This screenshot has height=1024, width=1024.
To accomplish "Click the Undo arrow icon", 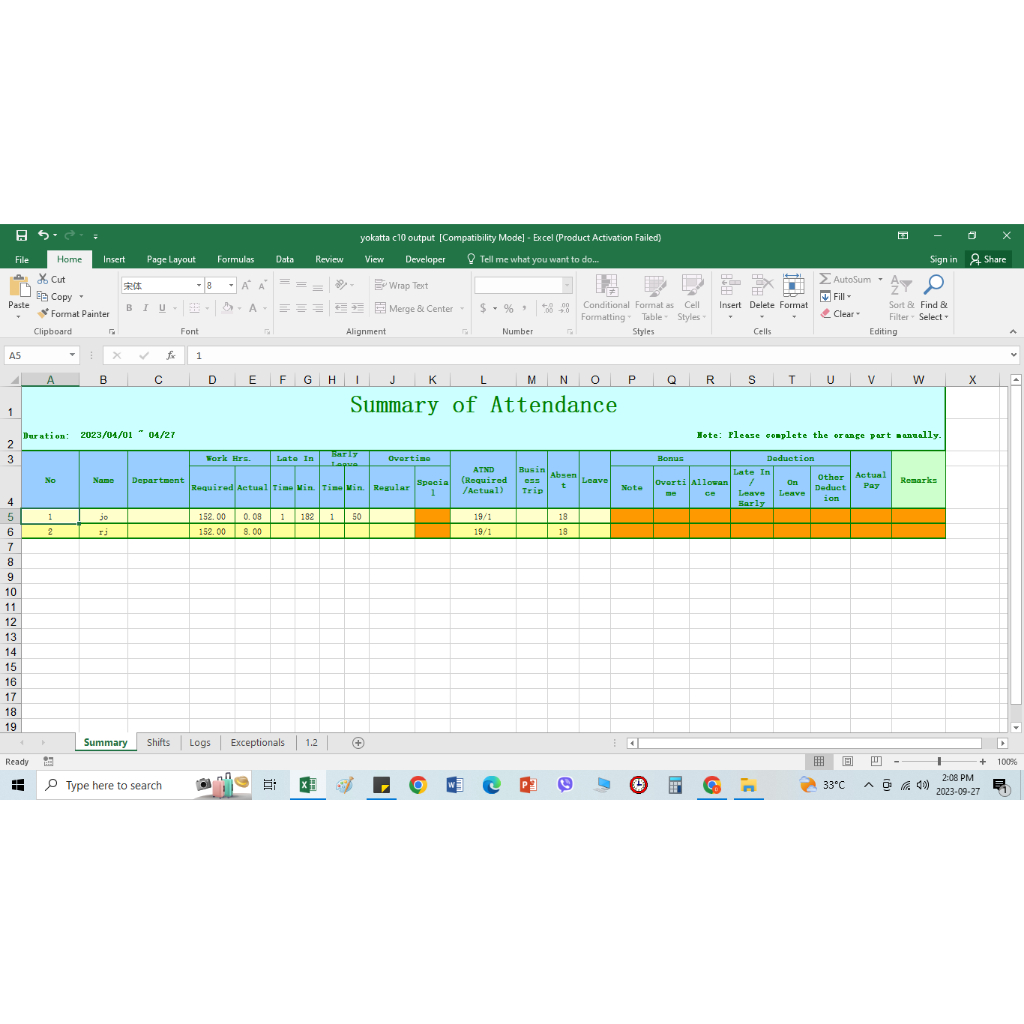I will [x=43, y=236].
